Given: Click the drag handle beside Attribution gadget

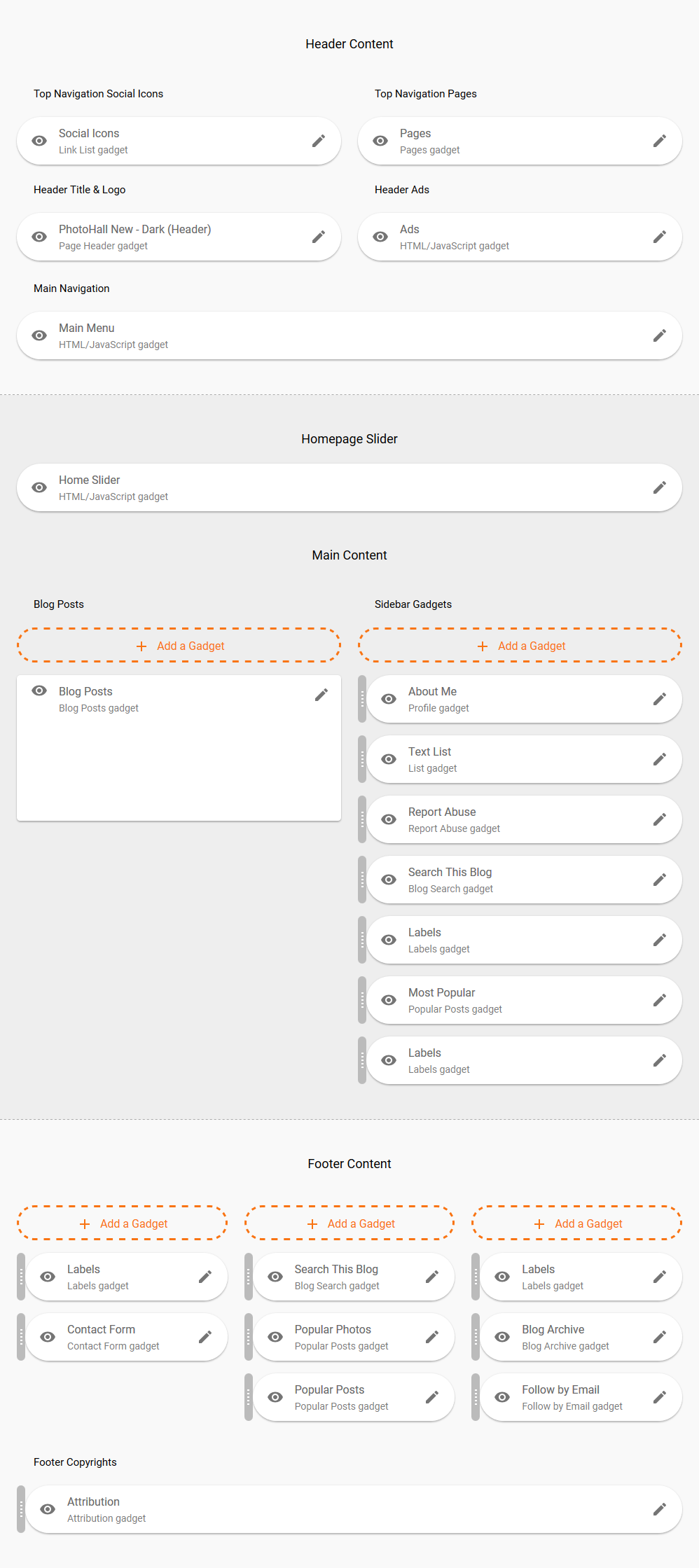Looking at the screenshot, I should coord(21,1510).
